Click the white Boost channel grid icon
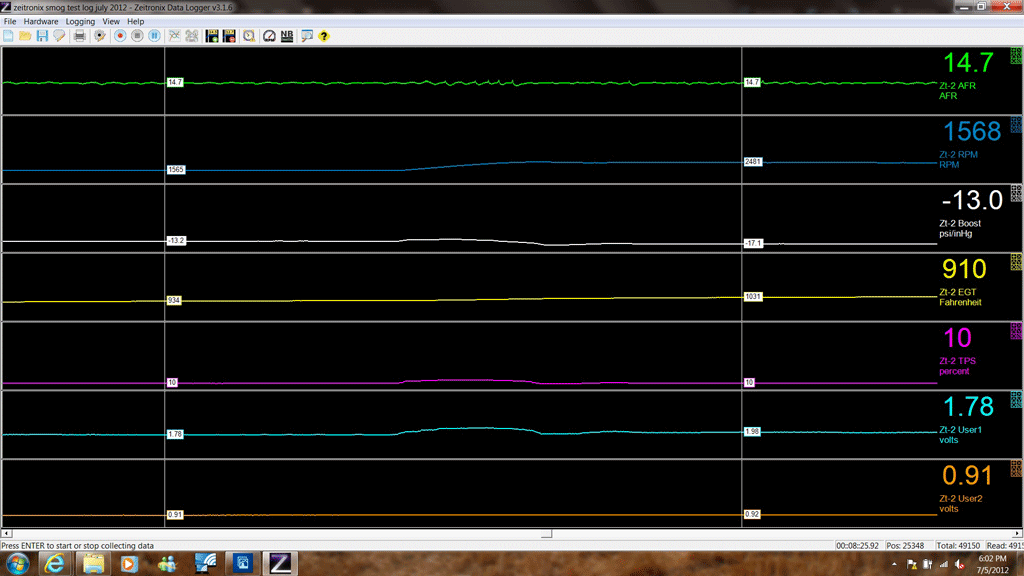The height and width of the screenshot is (576, 1024). tap(1016, 193)
